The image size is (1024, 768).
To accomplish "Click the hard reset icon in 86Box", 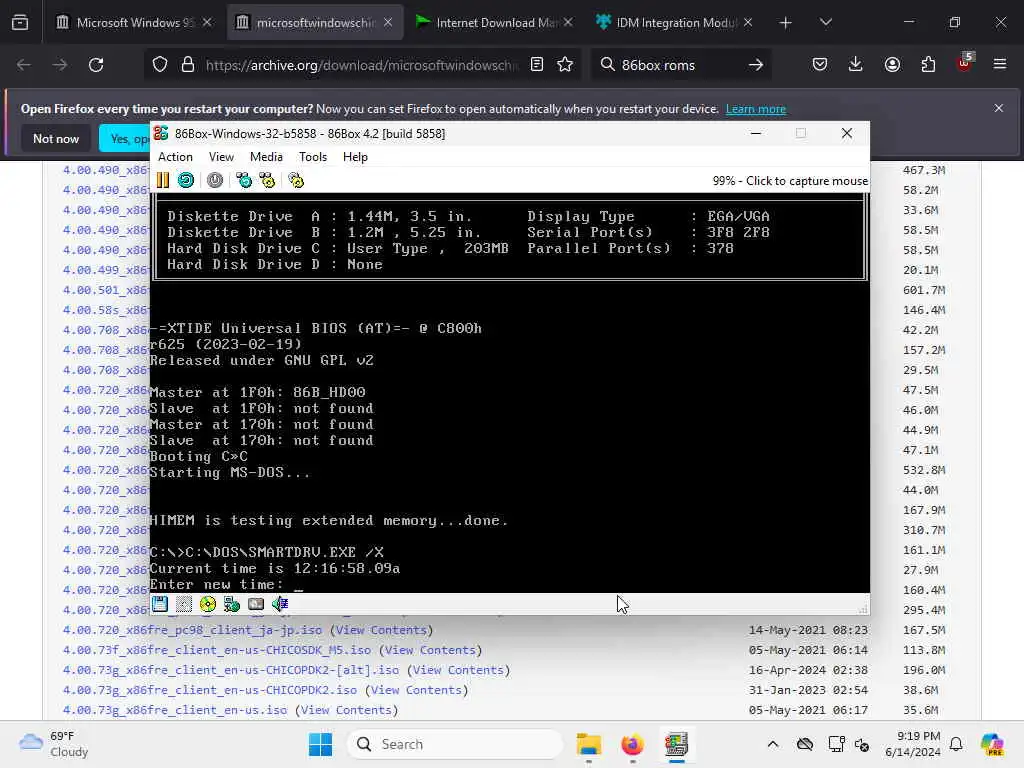I will pyautogui.click(x=186, y=180).
